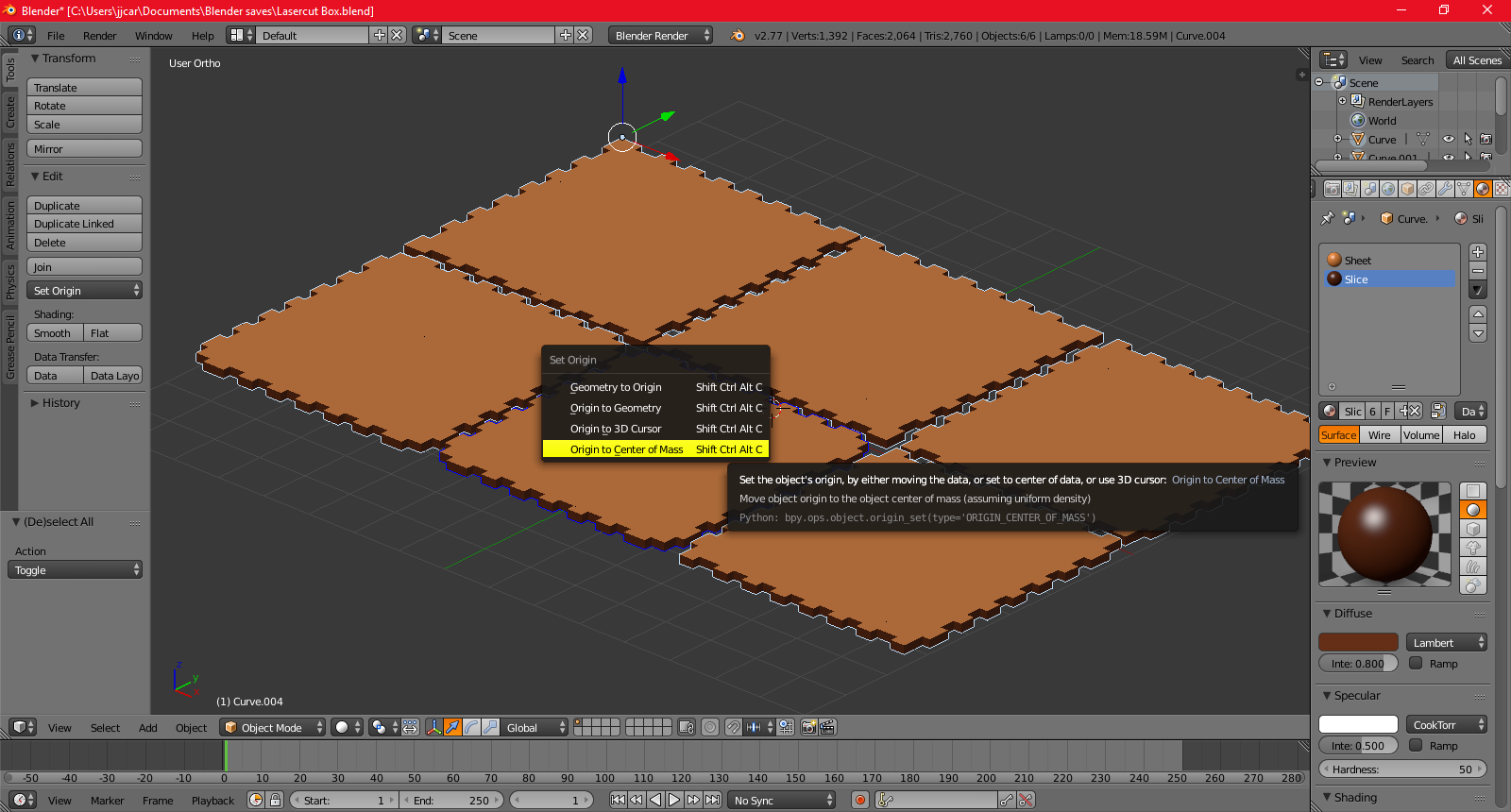Screen dimensions: 1511x812
Task: Jump to the first frame in timeline
Action: [x=618, y=800]
